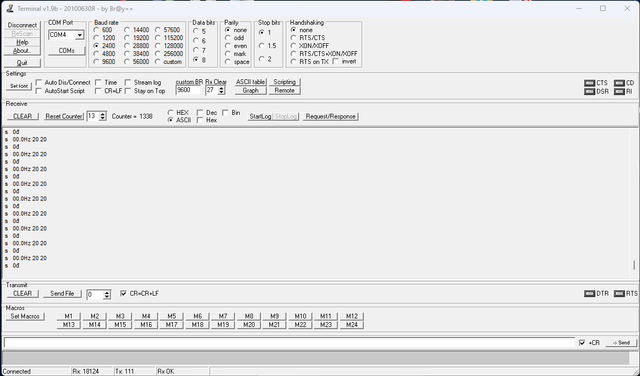Adjust the Rx Clear spinner
Image resolution: width=640 pixels, height=376 pixels.
pyautogui.click(x=221, y=90)
